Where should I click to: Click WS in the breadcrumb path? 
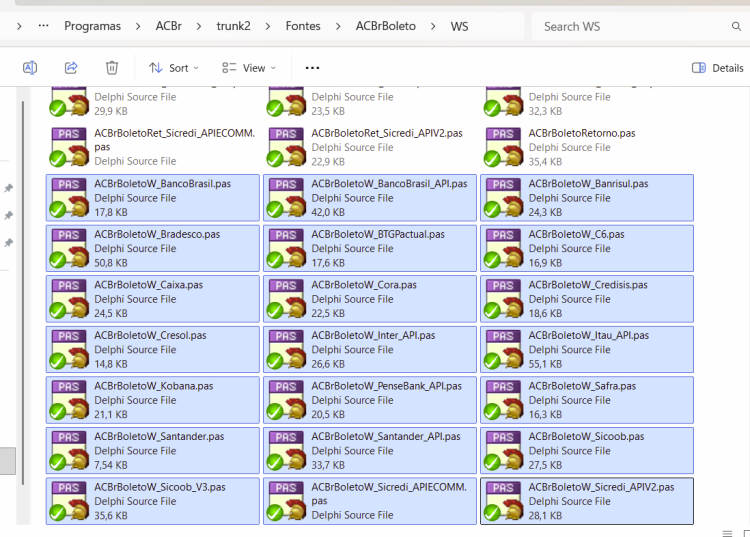459,26
